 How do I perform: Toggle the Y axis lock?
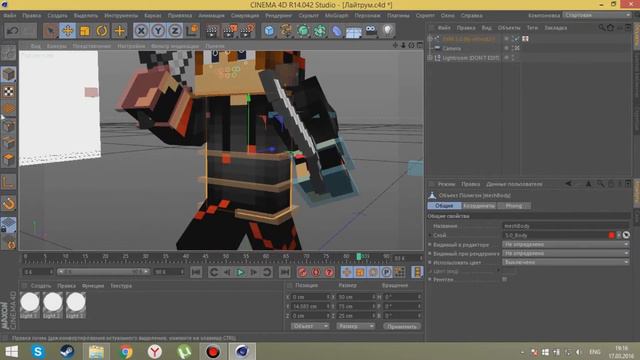tap(158, 31)
